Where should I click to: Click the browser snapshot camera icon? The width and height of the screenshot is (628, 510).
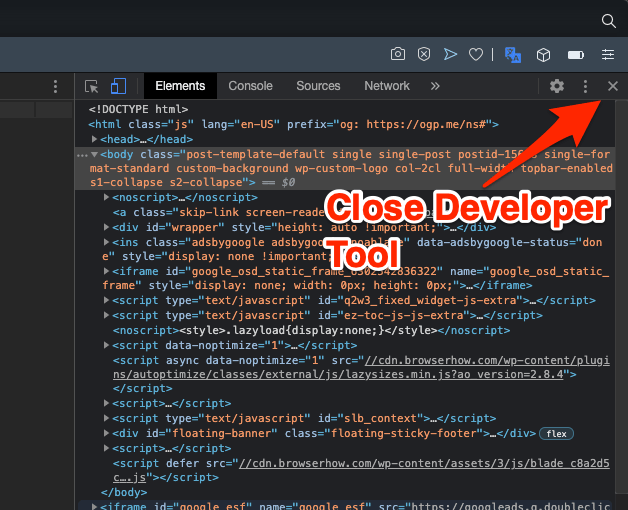pos(397,54)
